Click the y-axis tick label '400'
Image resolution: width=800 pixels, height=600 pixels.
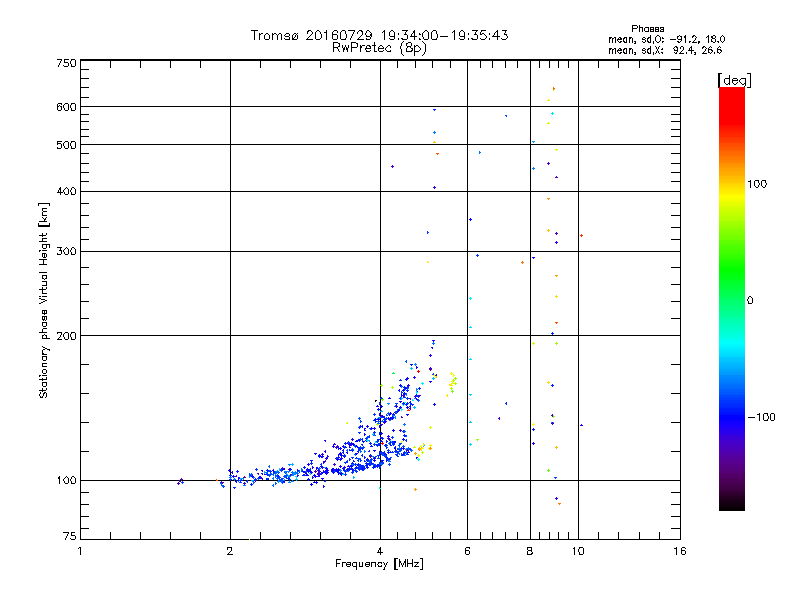(66, 192)
